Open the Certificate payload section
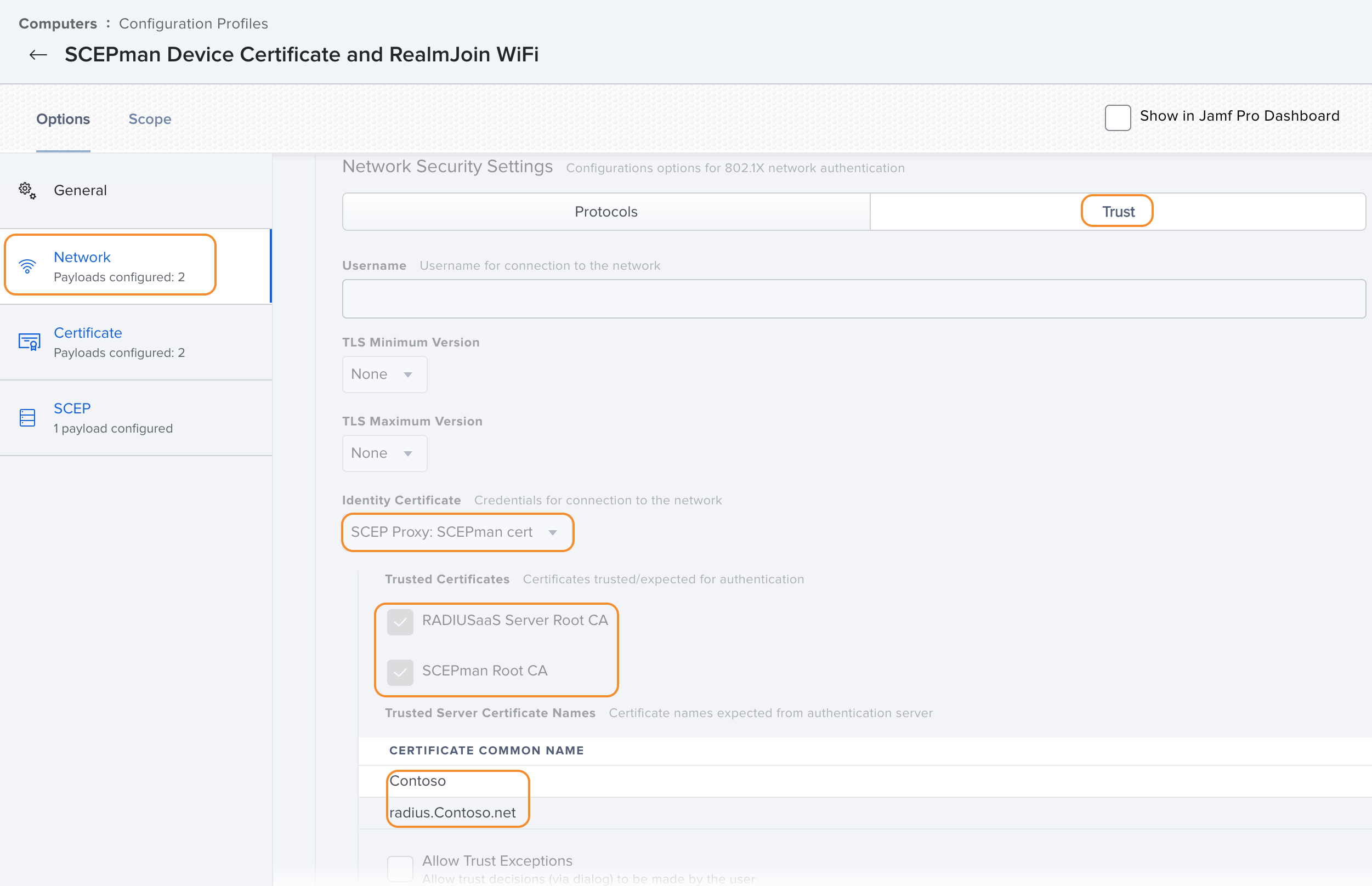 (x=87, y=333)
